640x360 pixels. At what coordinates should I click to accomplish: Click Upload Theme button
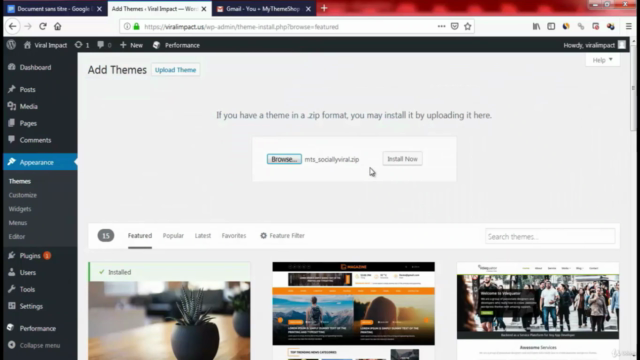176,70
